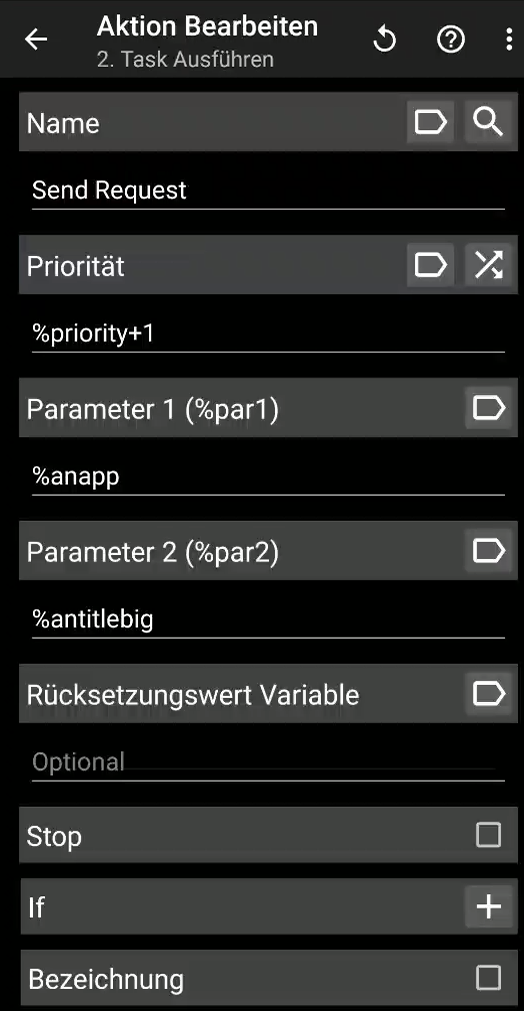Tap the Aktion Bearbeiten title text
This screenshot has height=1011, width=524.
[x=207, y=26]
